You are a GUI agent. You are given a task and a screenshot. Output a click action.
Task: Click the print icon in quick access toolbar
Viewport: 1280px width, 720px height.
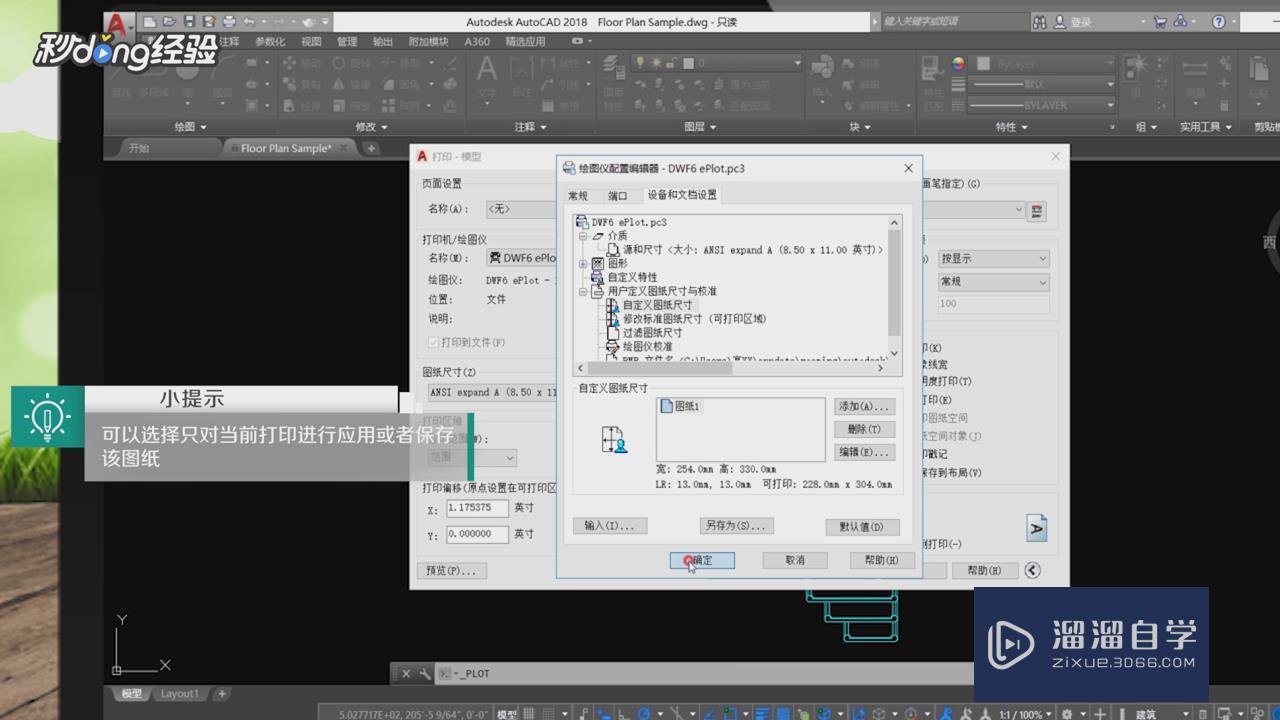tap(229, 21)
